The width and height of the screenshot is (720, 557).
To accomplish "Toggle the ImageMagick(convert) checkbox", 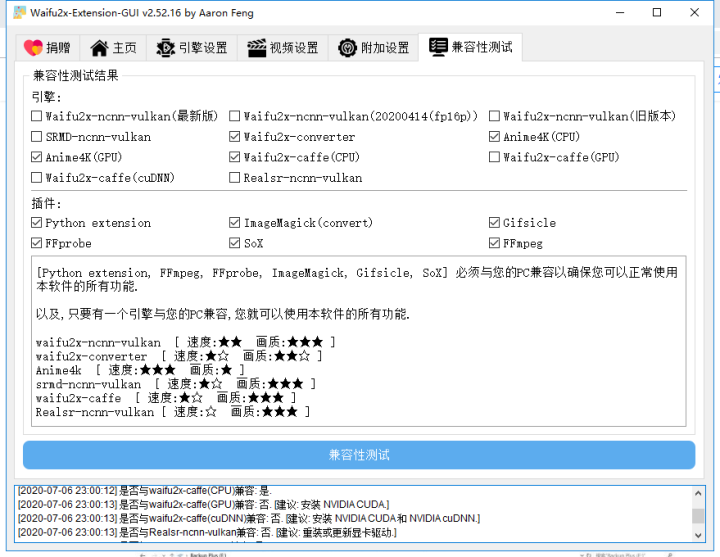I will coord(234,223).
